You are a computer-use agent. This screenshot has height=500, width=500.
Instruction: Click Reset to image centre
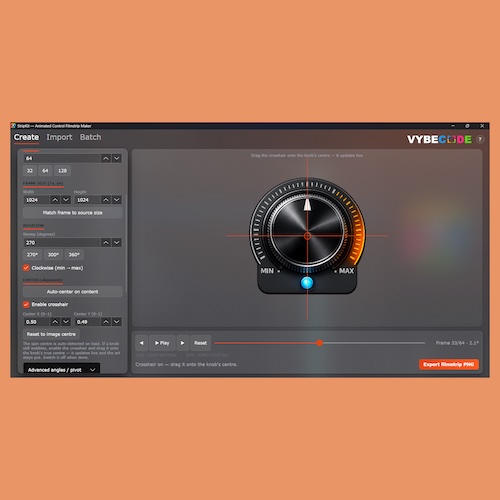tap(51, 334)
